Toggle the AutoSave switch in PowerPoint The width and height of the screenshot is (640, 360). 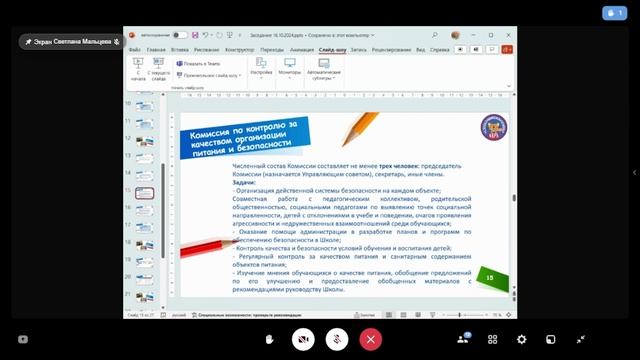[x=180, y=35]
